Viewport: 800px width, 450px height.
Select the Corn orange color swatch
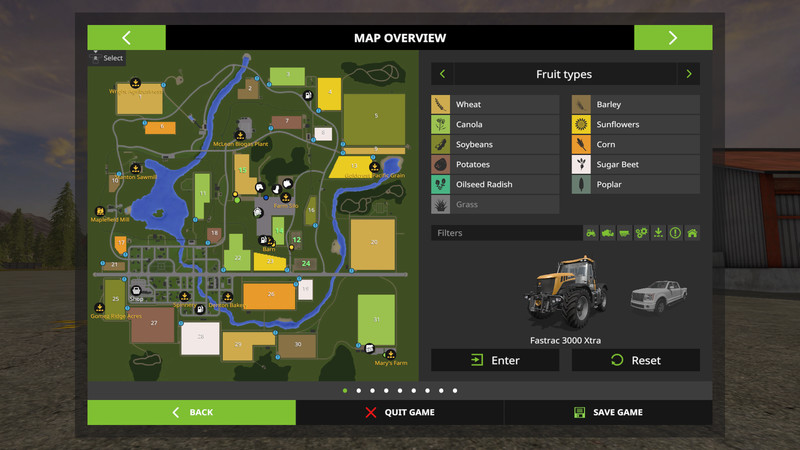point(579,145)
